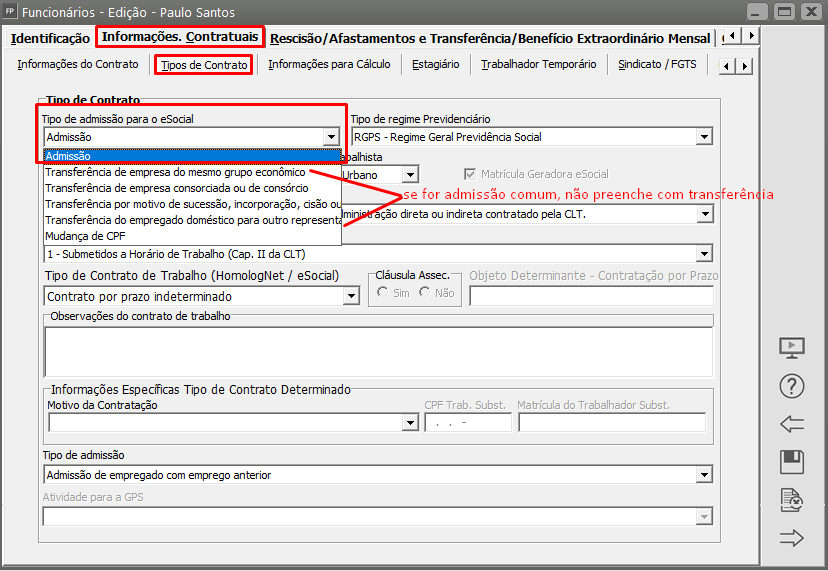The height and width of the screenshot is (571, 828).
Task: Select Mudança de CPF option
Action: [x=193, y=236]
